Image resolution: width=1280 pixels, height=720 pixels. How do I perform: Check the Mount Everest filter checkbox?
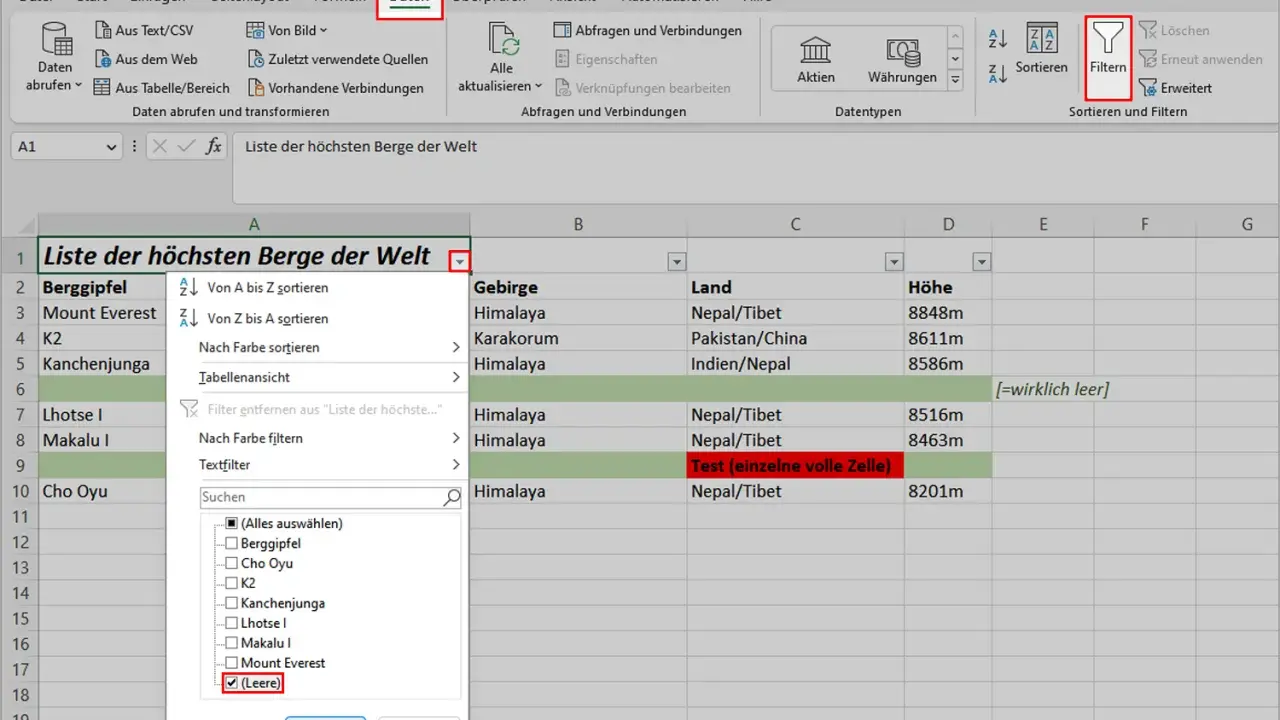tap(232, 663)
